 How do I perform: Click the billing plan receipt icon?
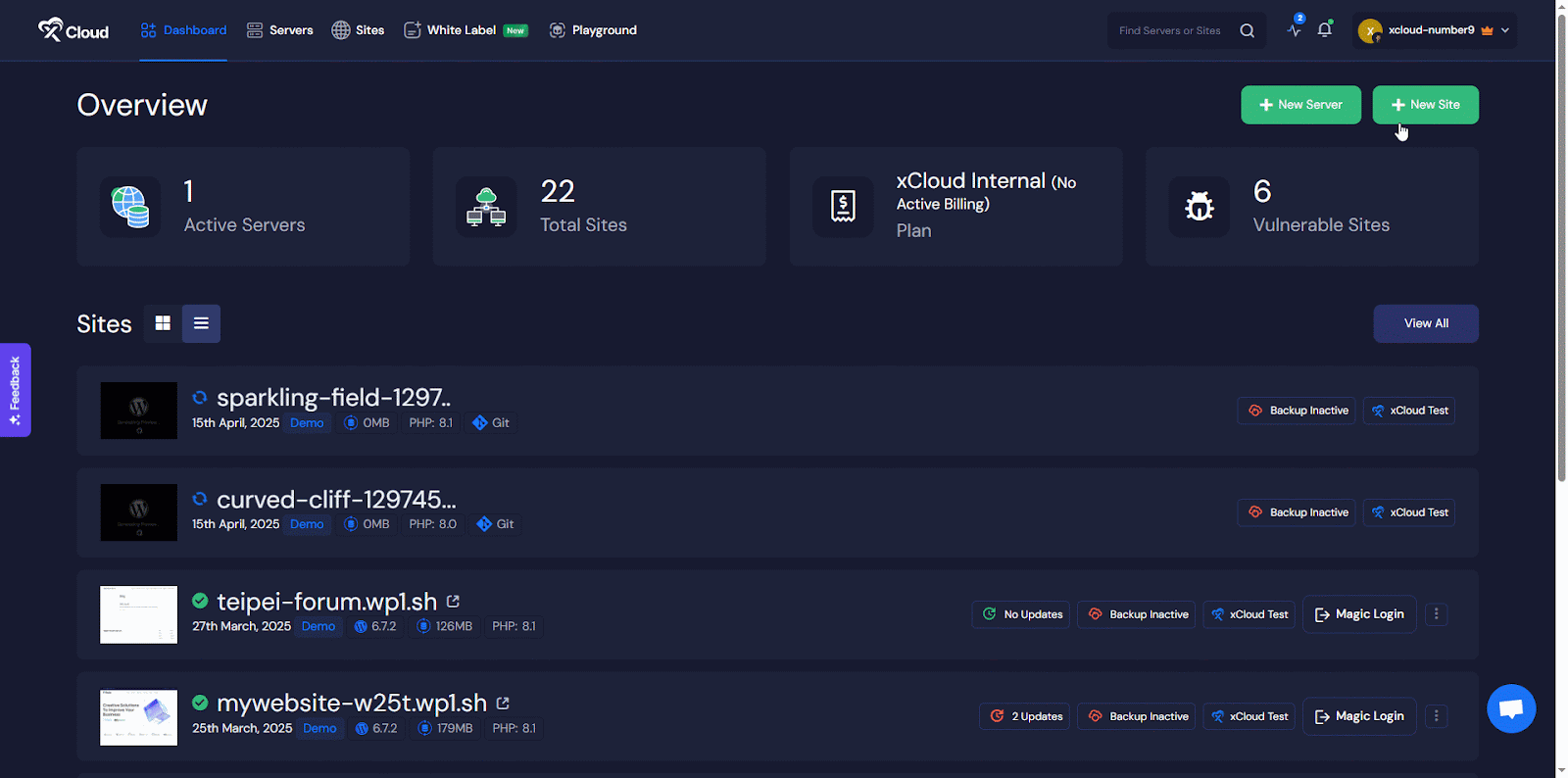843,207
